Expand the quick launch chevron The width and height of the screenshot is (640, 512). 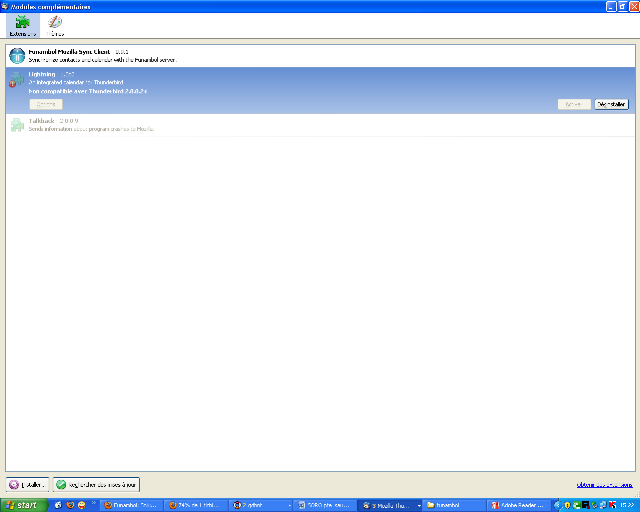(93, 503)
